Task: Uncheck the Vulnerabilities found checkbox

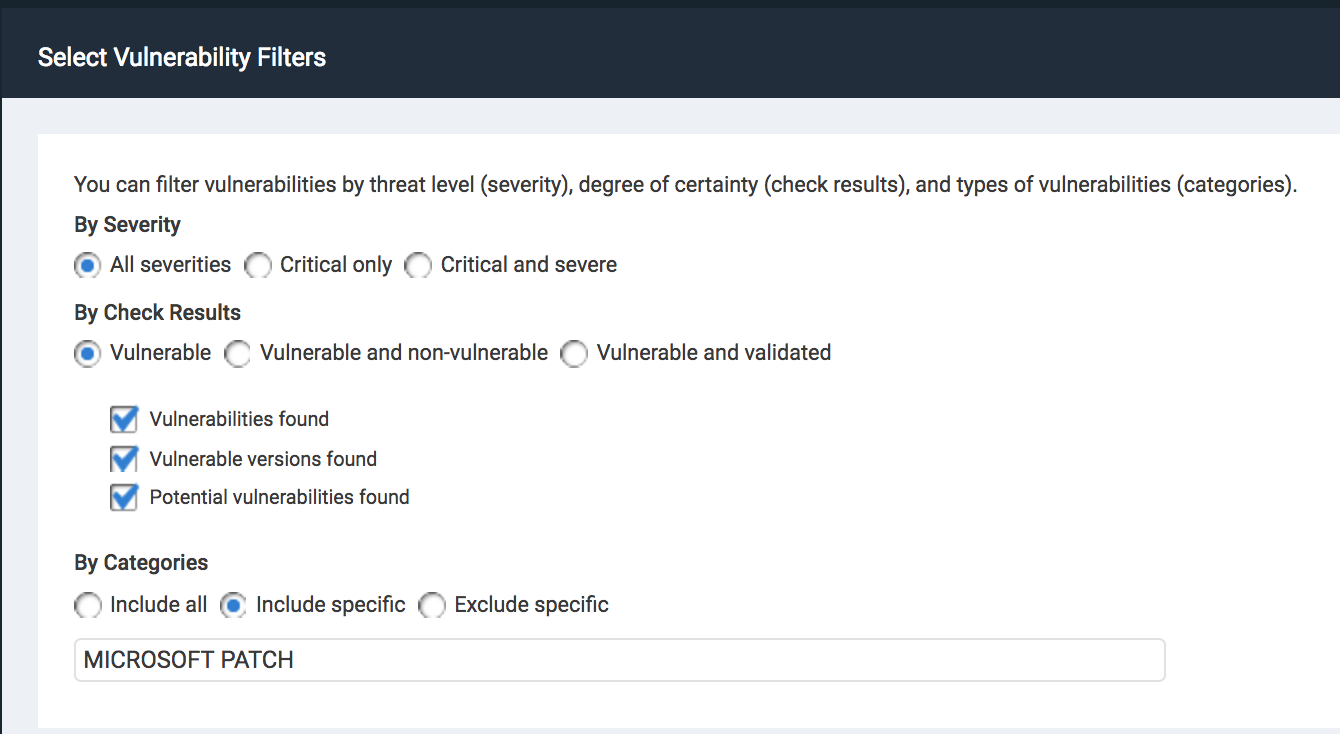Action: tap(124, 419)
